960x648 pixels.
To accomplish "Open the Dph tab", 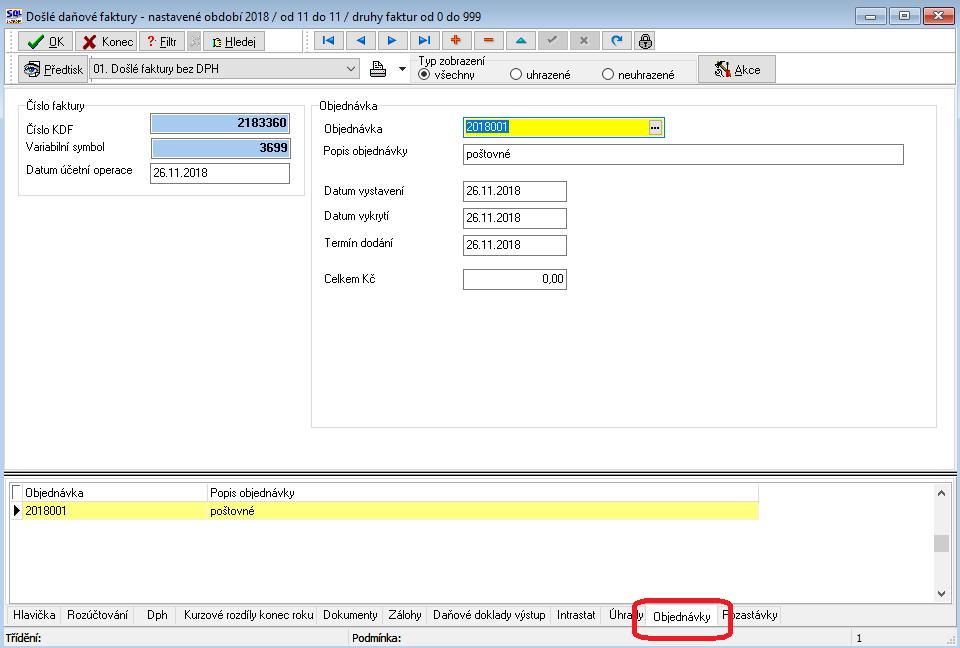I will point(157,614).
